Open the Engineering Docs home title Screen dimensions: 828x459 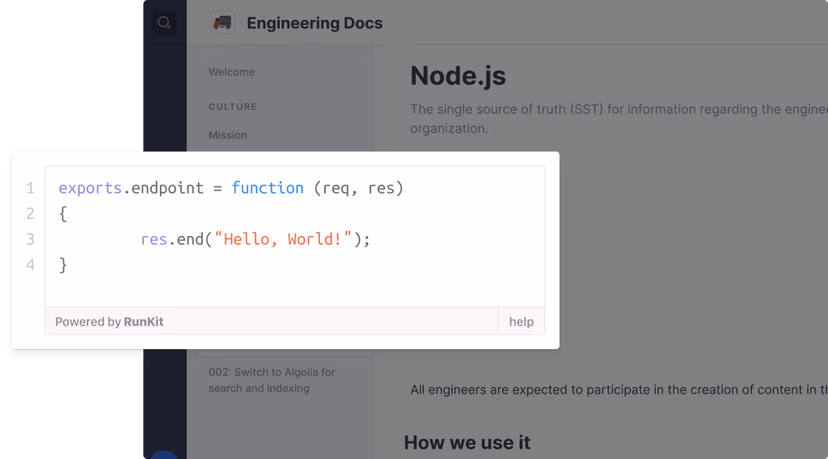(x=314, y=23)
